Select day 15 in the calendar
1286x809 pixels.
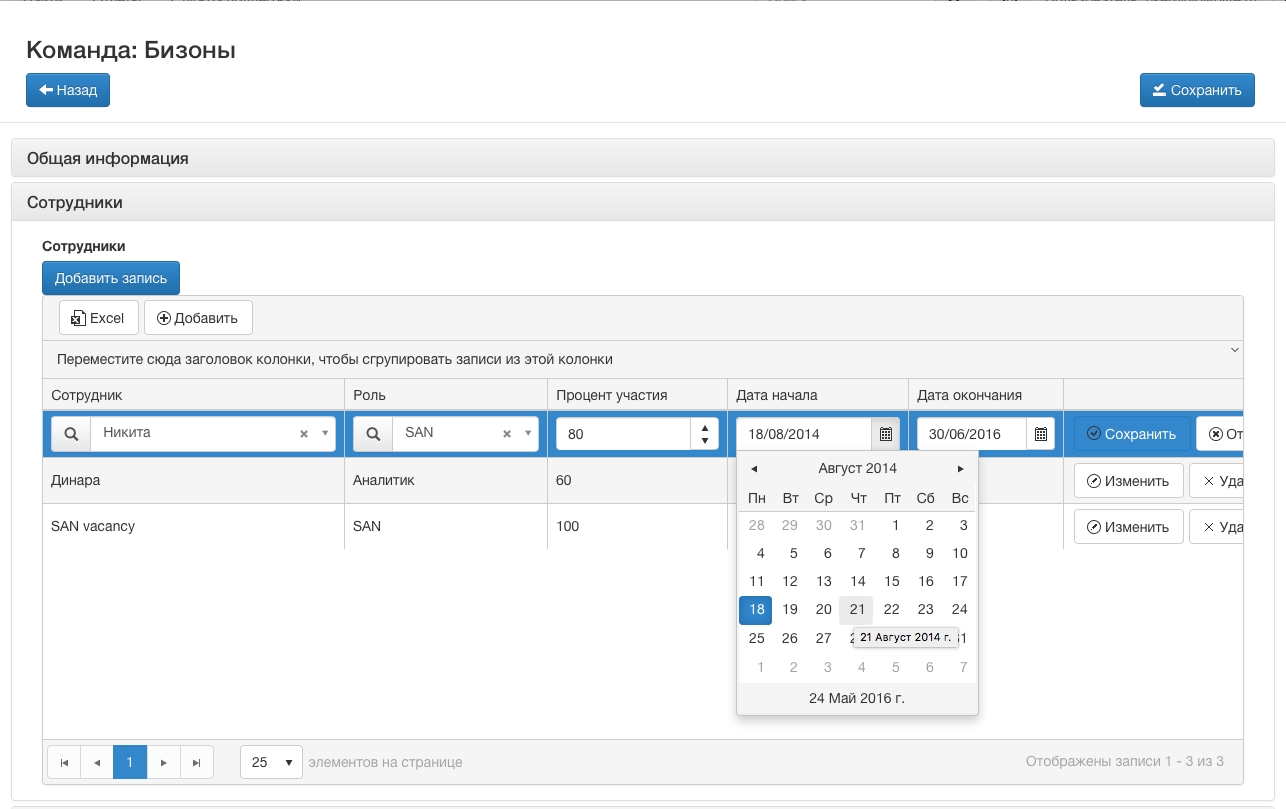click(892, 582)
